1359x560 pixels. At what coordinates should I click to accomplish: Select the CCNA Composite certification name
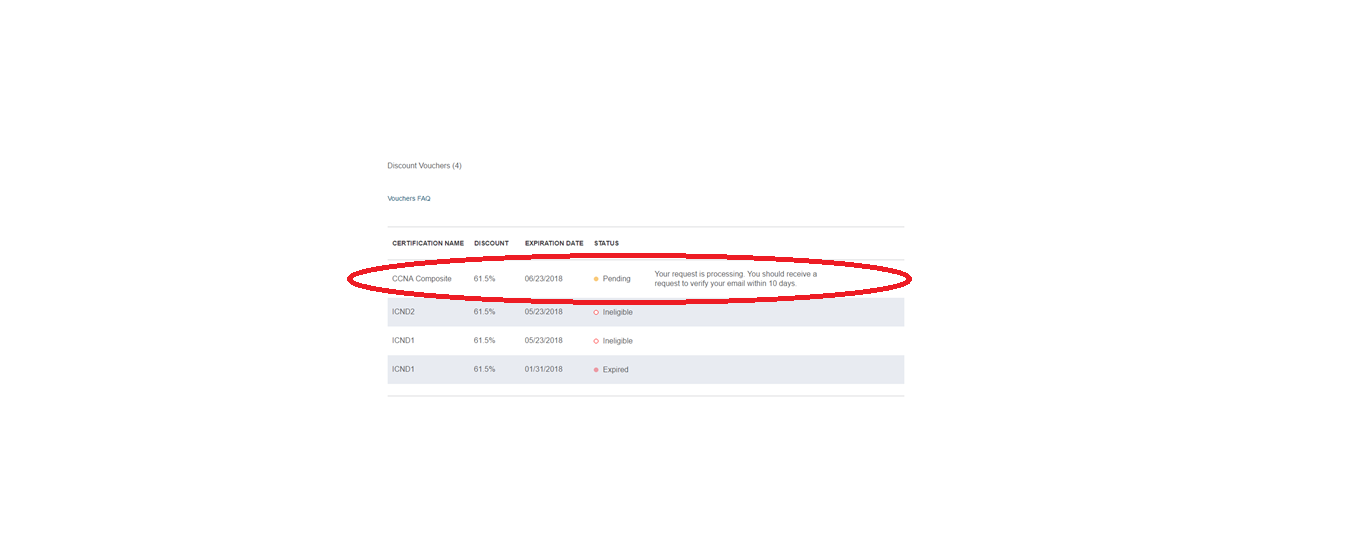pos(422,279)
